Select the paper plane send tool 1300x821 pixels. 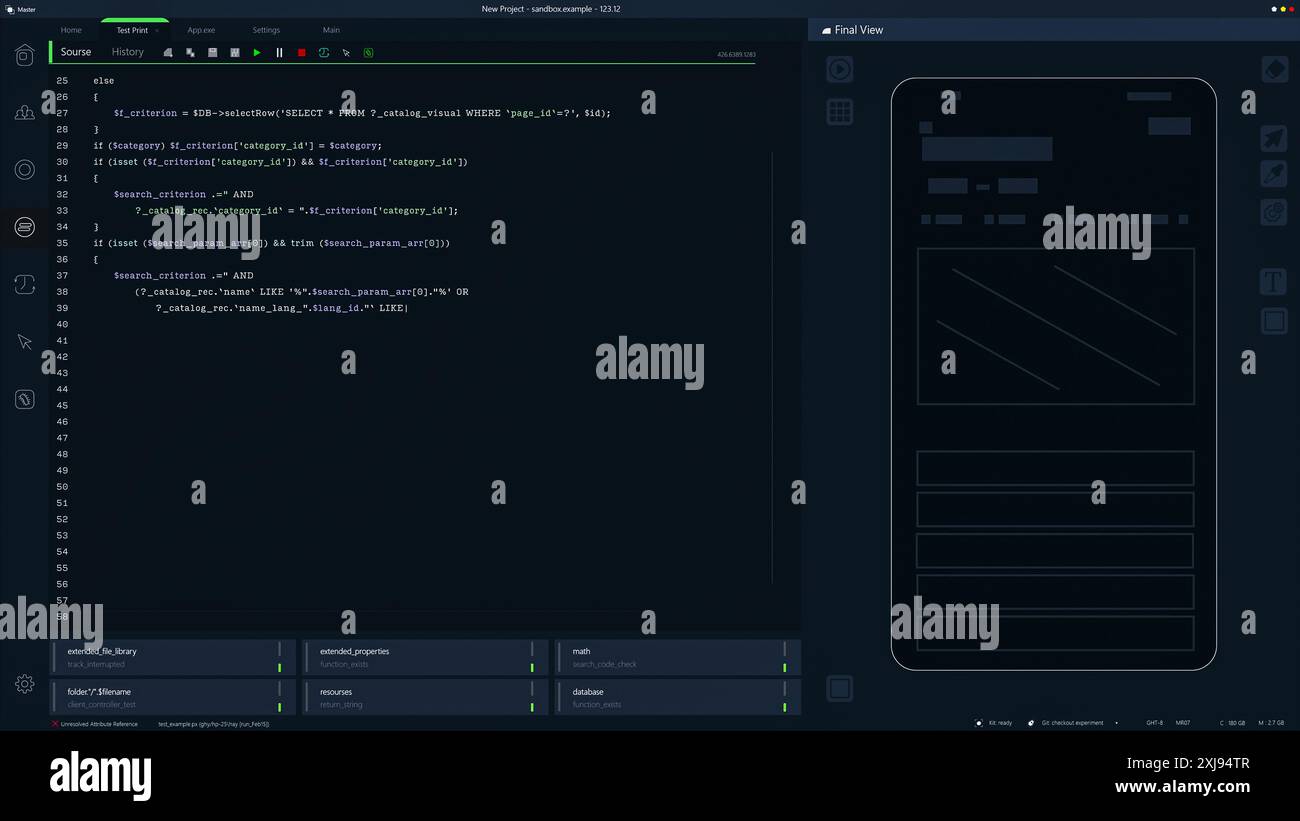click(x=1274, y=138)
